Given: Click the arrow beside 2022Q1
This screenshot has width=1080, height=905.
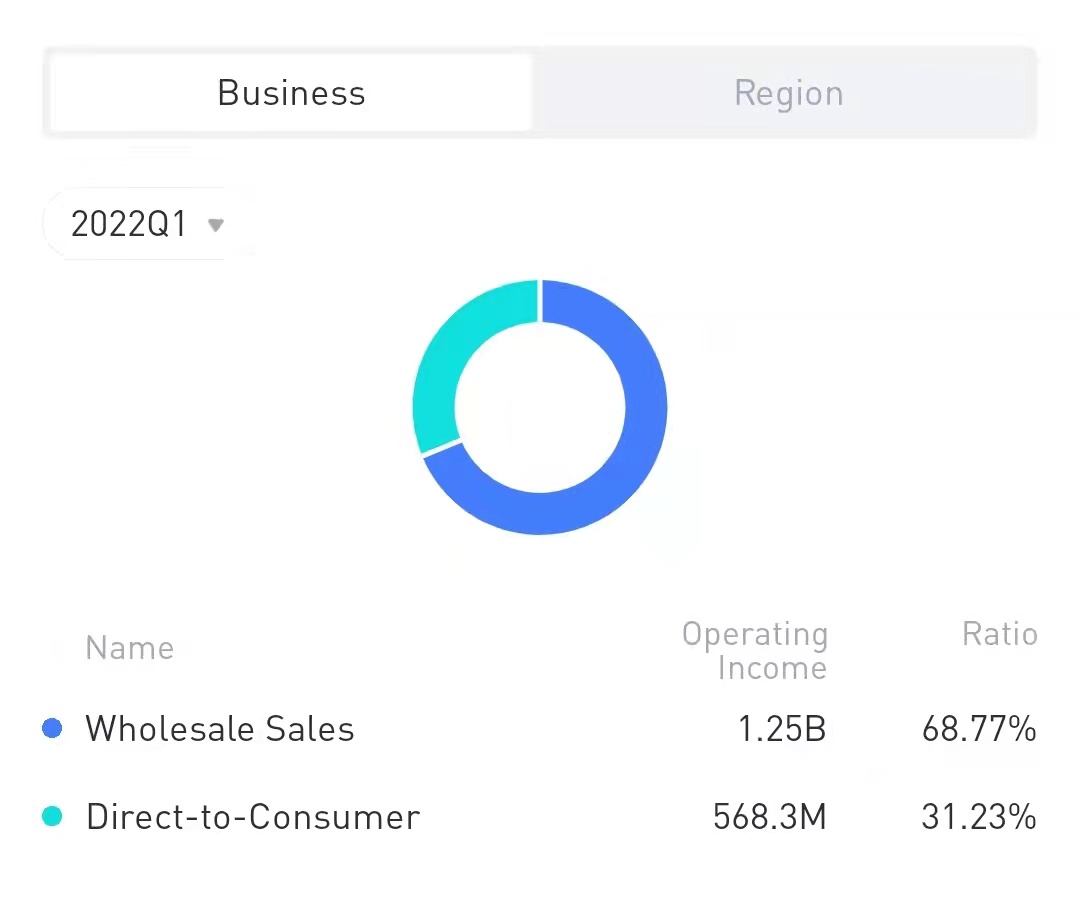Looking at the screenshot, I should pyautogui.click(x=215, y=224).
